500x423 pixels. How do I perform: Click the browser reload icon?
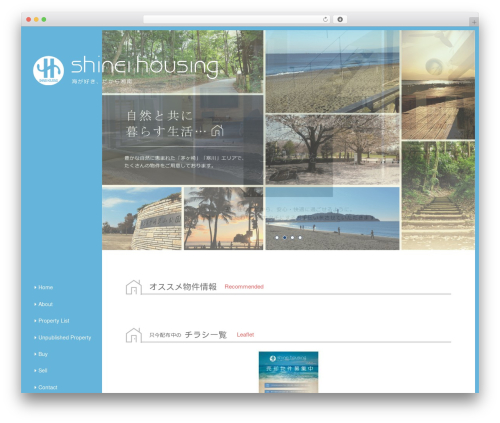pos(325,19)
